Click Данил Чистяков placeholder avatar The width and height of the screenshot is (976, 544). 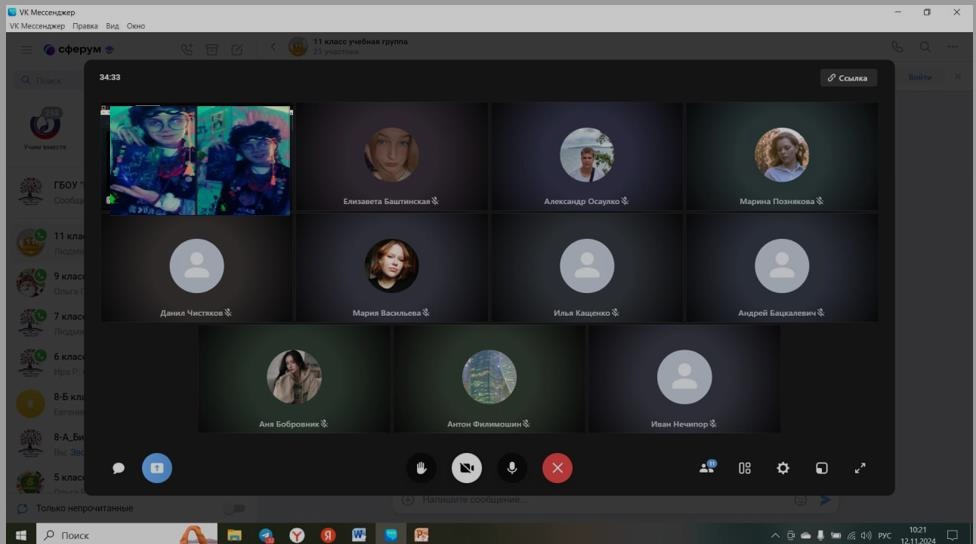coord(197,266)
